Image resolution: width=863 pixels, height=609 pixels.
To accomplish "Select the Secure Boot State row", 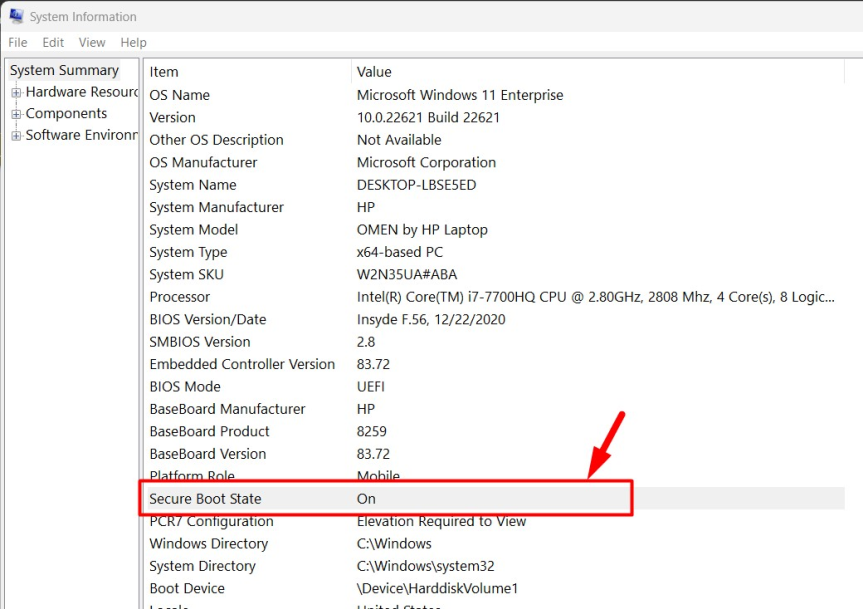I will 205,498.
